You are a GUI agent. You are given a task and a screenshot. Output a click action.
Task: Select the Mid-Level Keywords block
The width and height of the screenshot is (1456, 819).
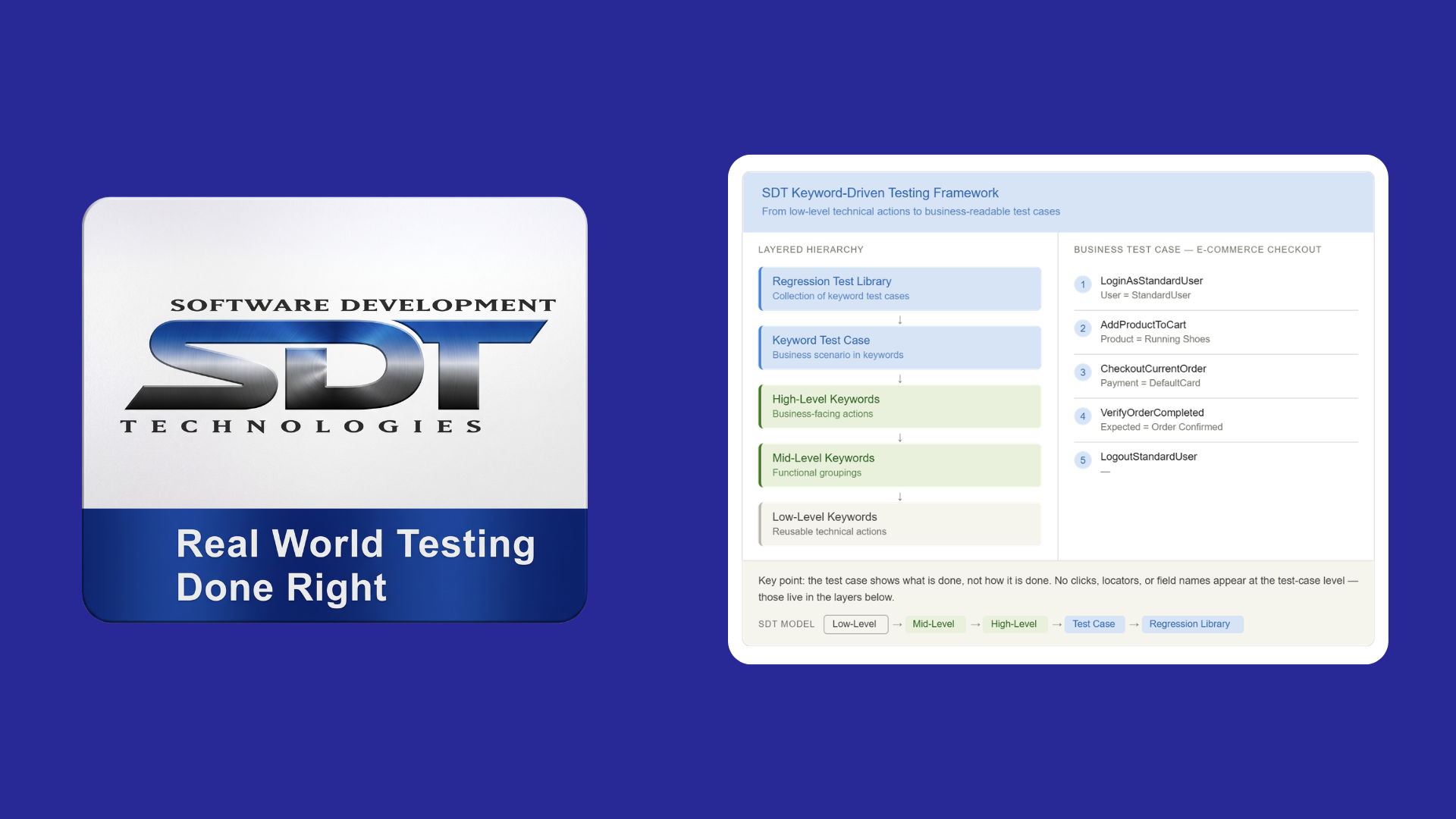[899, 465]
